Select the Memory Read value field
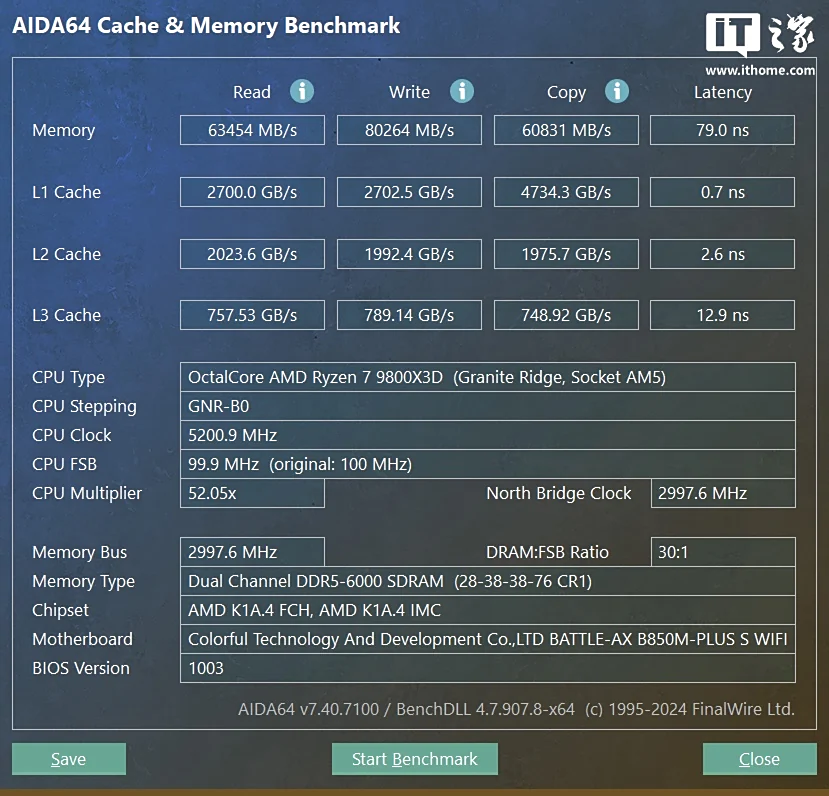The image size is (829, 796). point(252,130)
